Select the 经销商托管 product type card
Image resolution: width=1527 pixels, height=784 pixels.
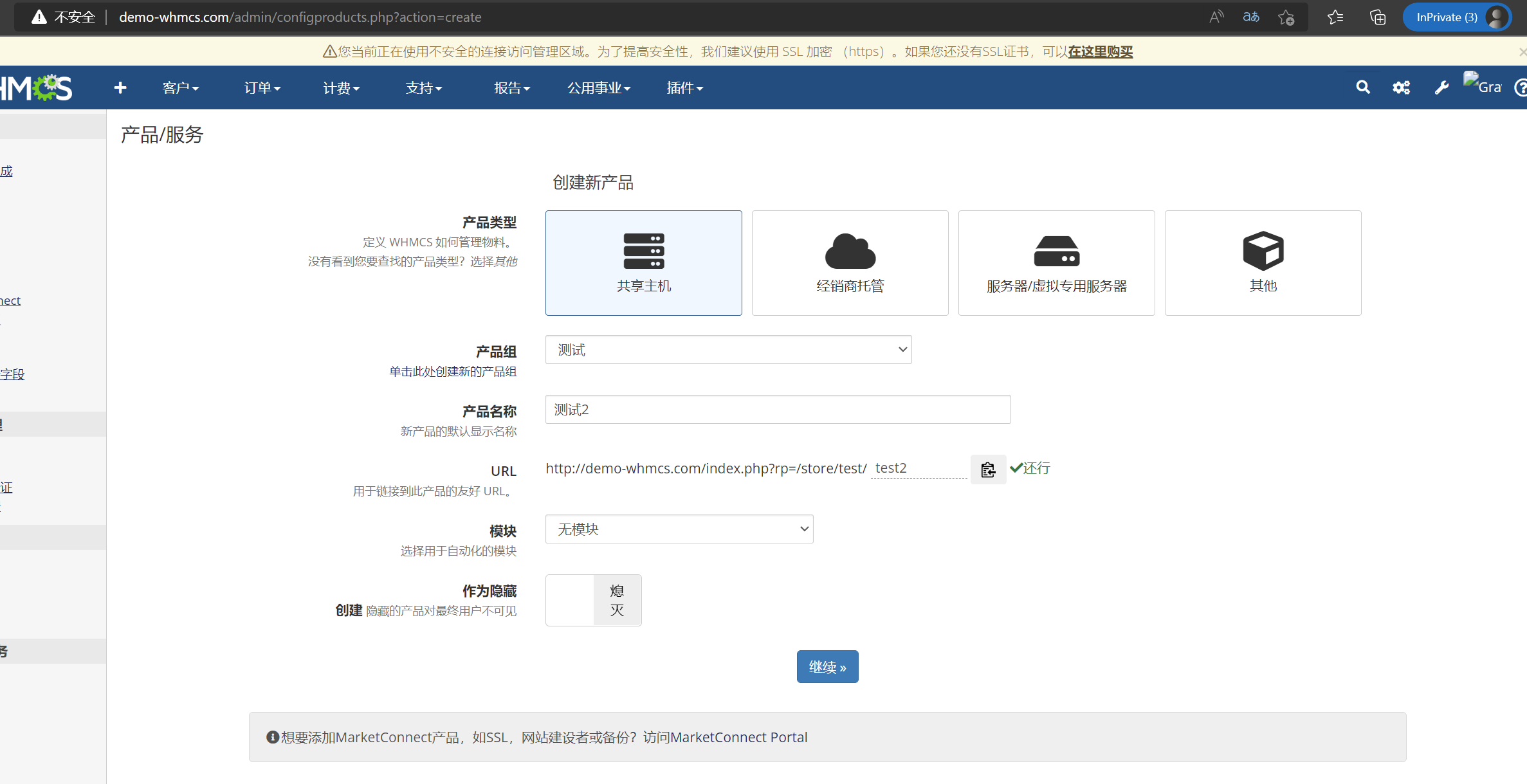(x=850, y=263)
